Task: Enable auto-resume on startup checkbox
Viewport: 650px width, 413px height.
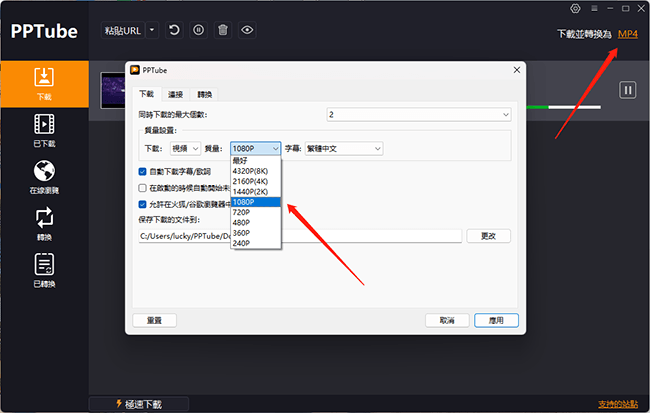Action: pyautogui.click(x=142, y=188)
